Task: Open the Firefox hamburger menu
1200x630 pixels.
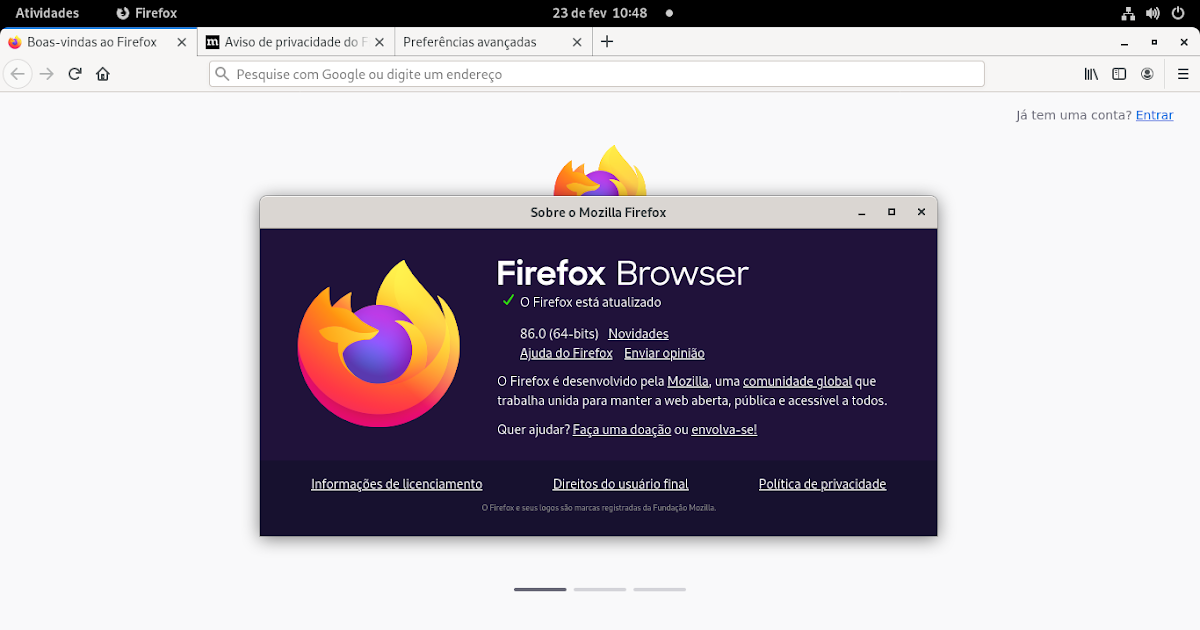Action: [1183, 73]
